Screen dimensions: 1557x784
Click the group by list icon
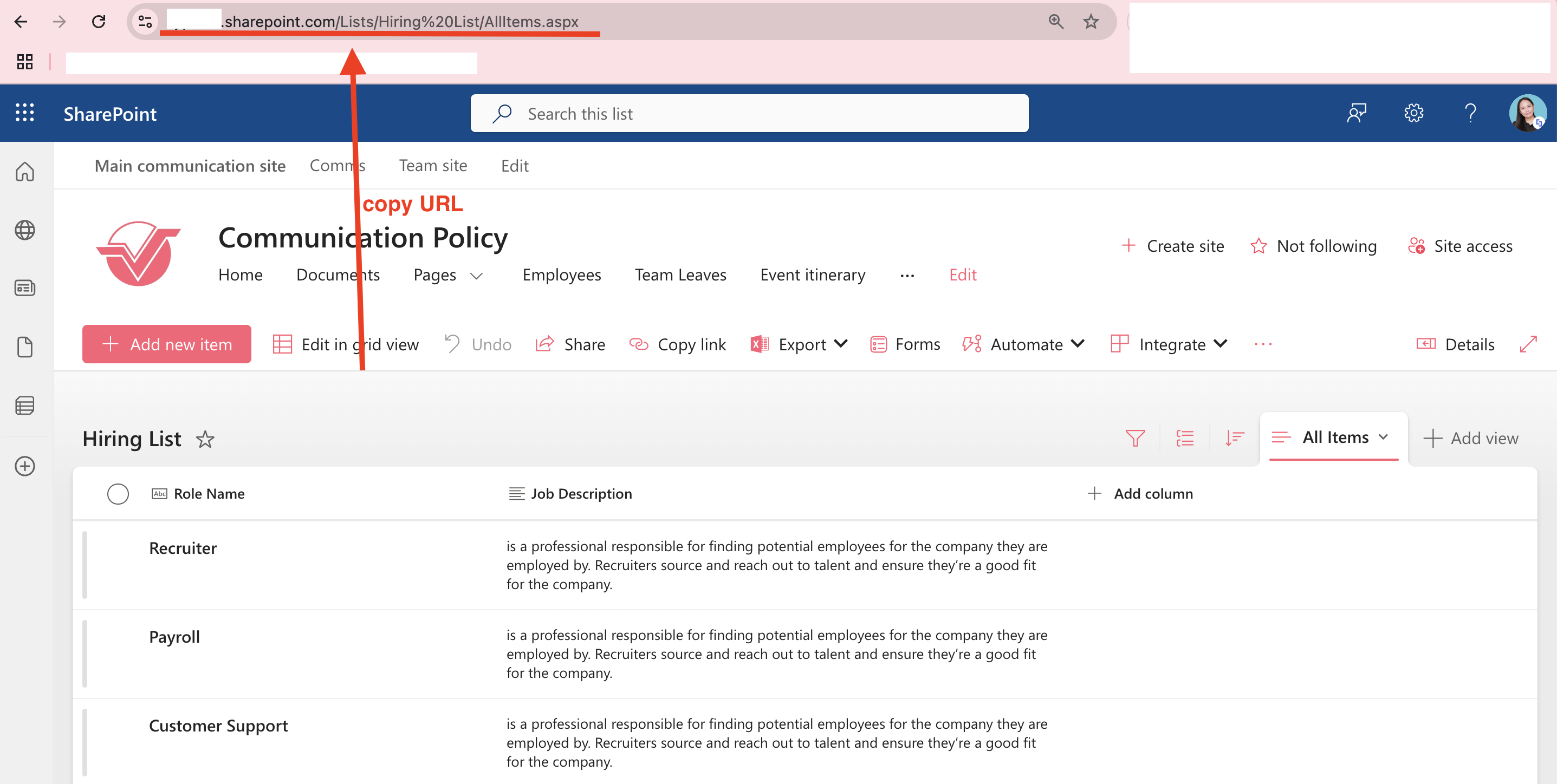pyautogui.click(x=1185, y=438)
